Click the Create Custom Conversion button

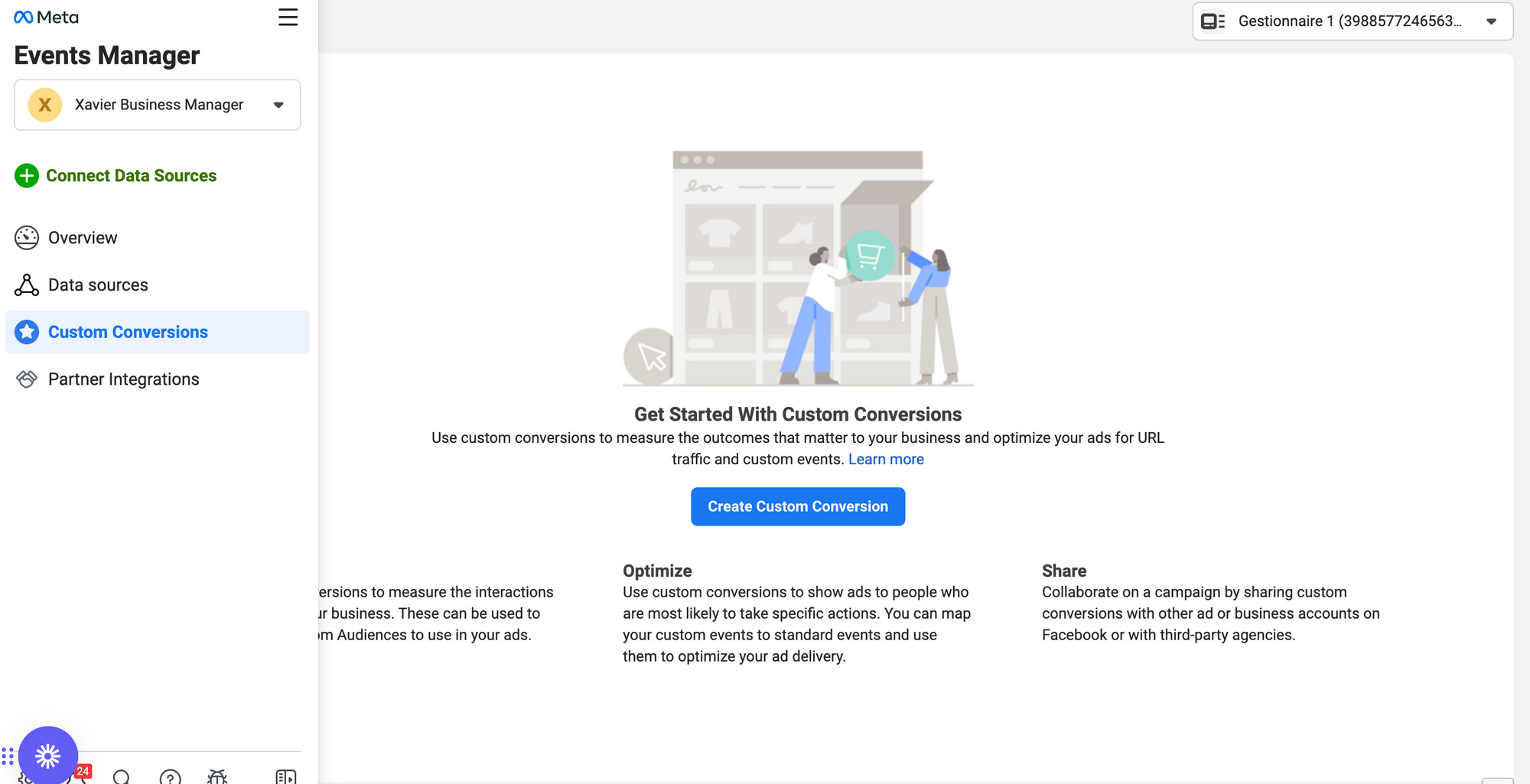798,506
